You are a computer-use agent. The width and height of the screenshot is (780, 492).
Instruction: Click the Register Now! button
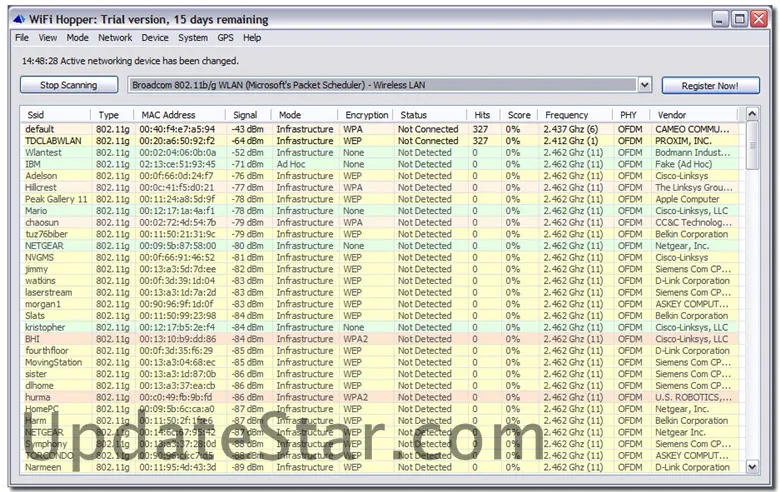710,86
